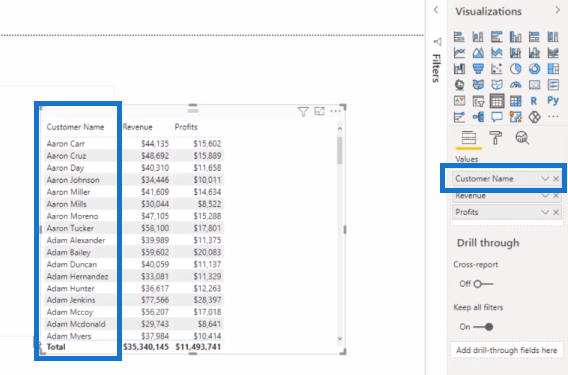The height and width of the screenshot is (375, 568).
Task: Select the Clustered column chart visual
Action: coord(515,37)
